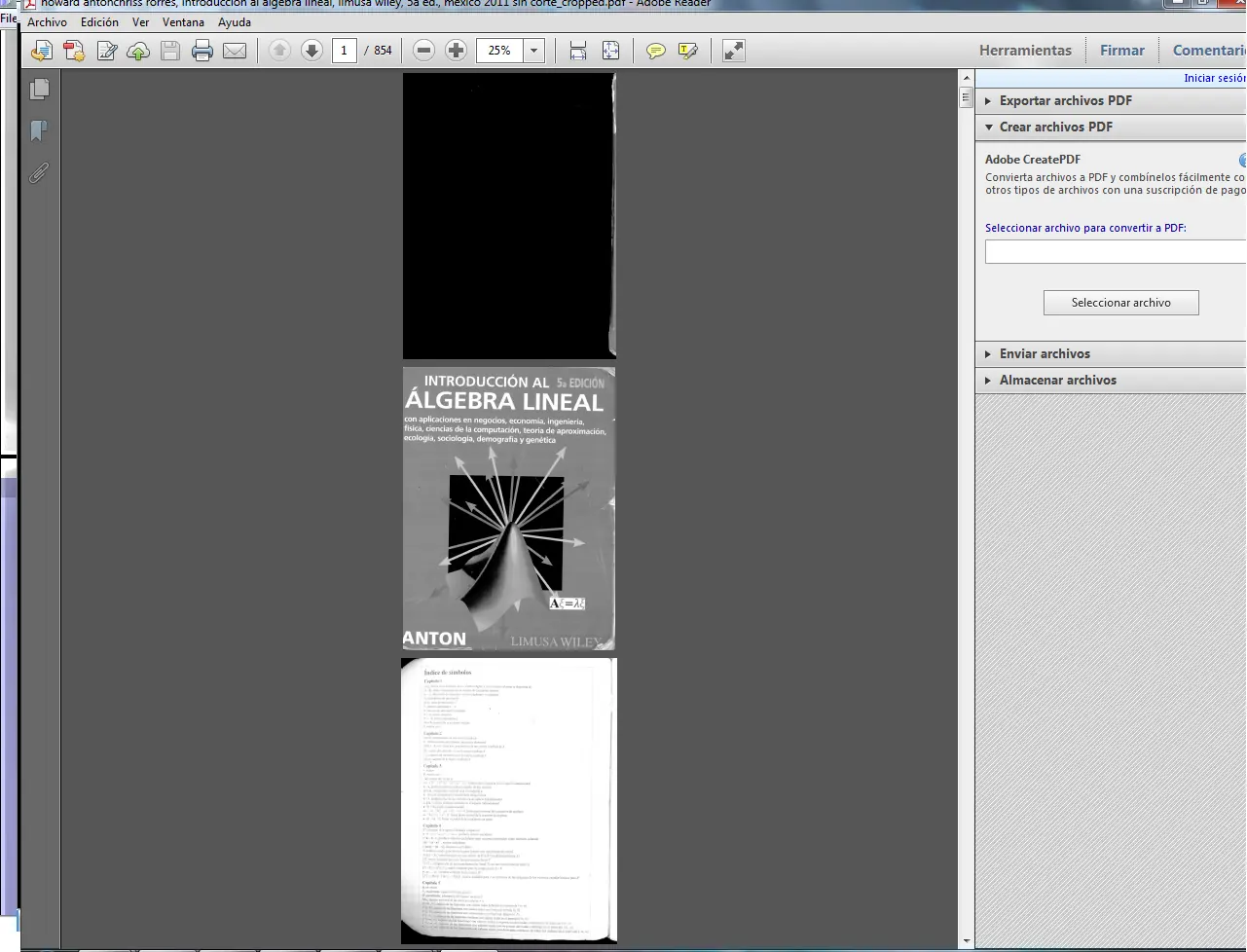Click the black first page of the document
Screen dimensions: 1247x952
(509, 215)
